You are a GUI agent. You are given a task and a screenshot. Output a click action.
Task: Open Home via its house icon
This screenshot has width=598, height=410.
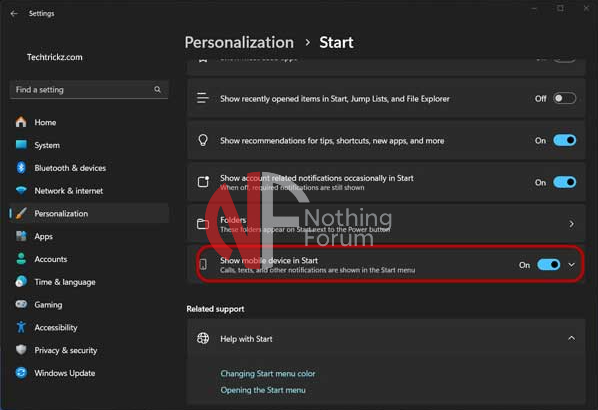[21, 122]
